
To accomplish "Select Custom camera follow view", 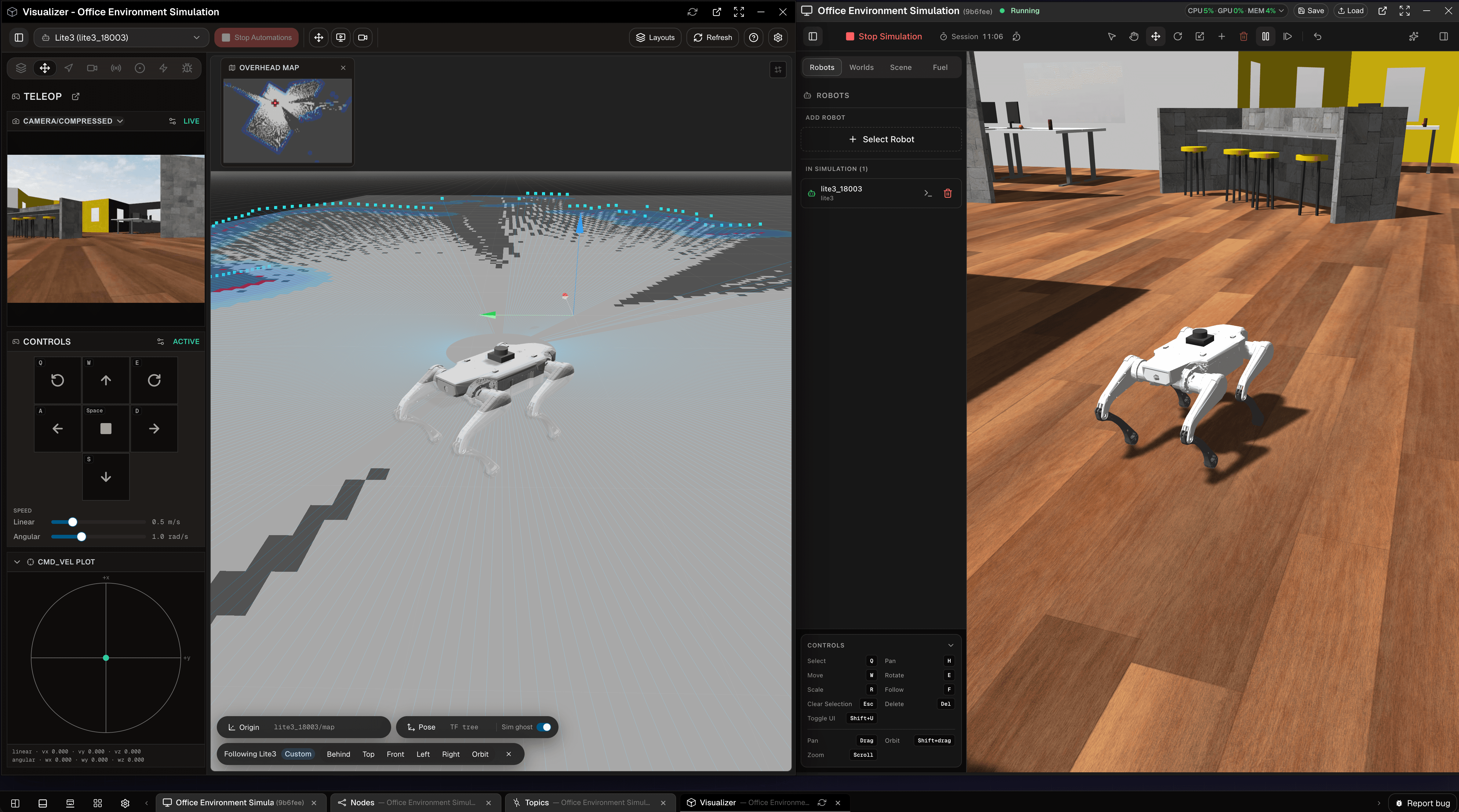I will point(298,754).
